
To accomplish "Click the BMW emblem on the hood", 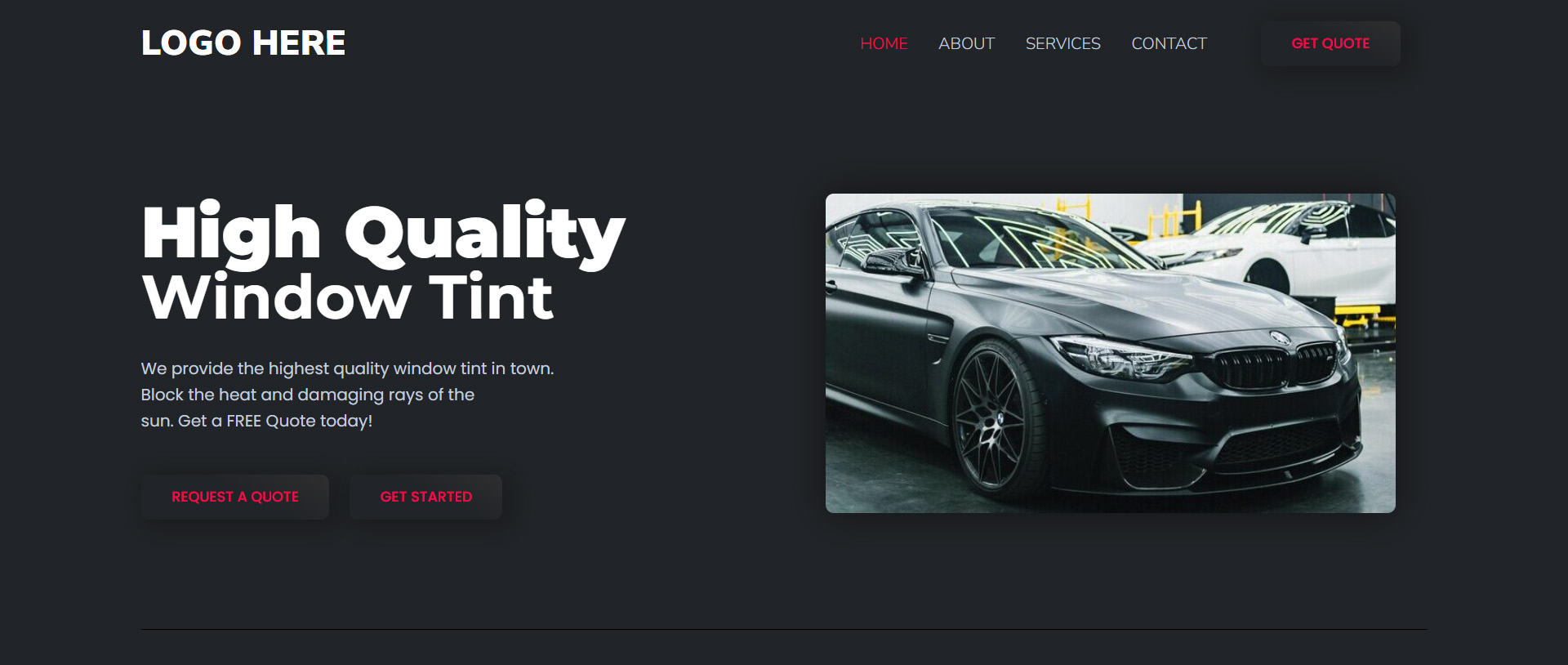I will tap(1280, 337).
